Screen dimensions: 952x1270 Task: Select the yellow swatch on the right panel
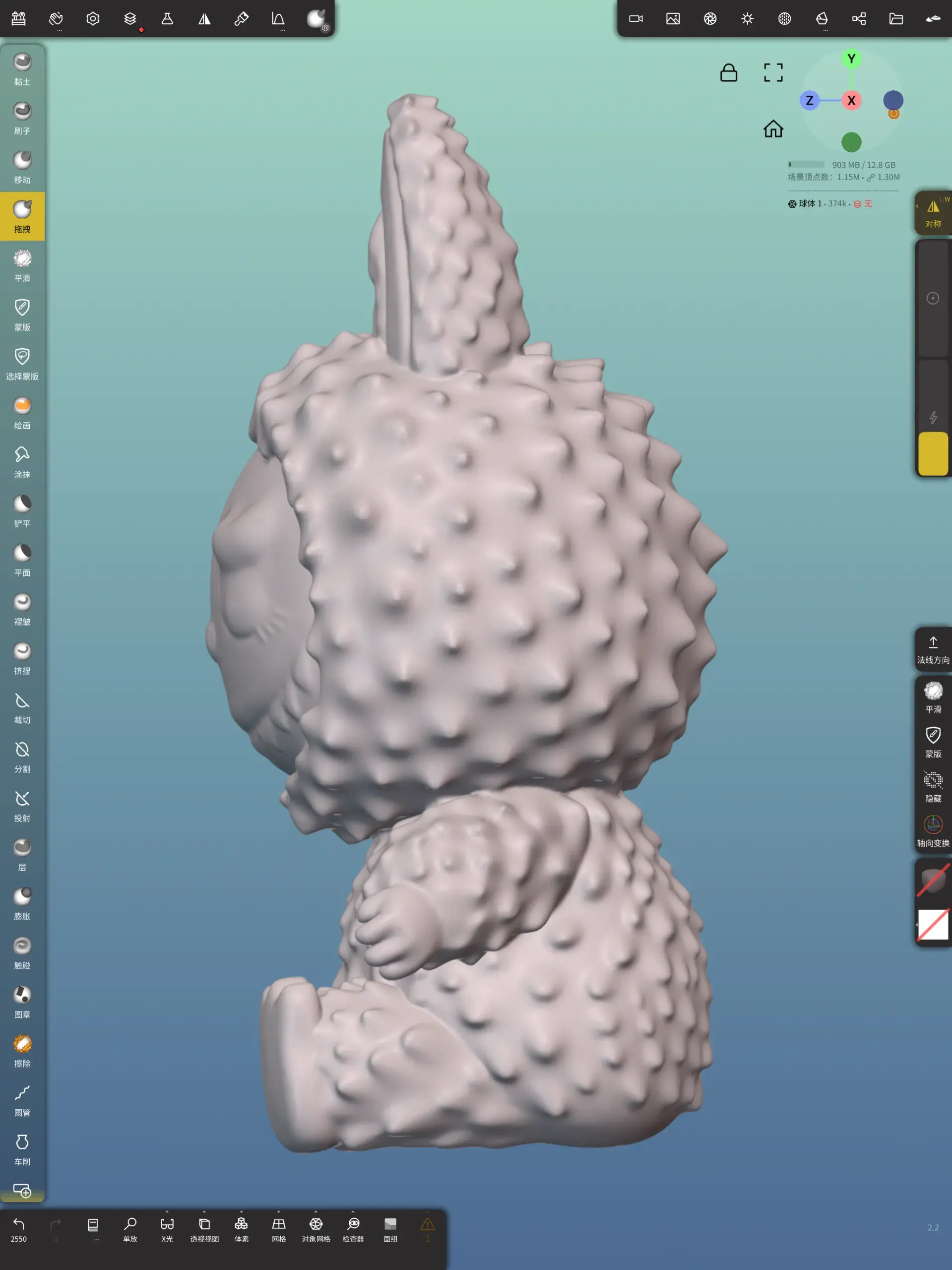[933, 453]
